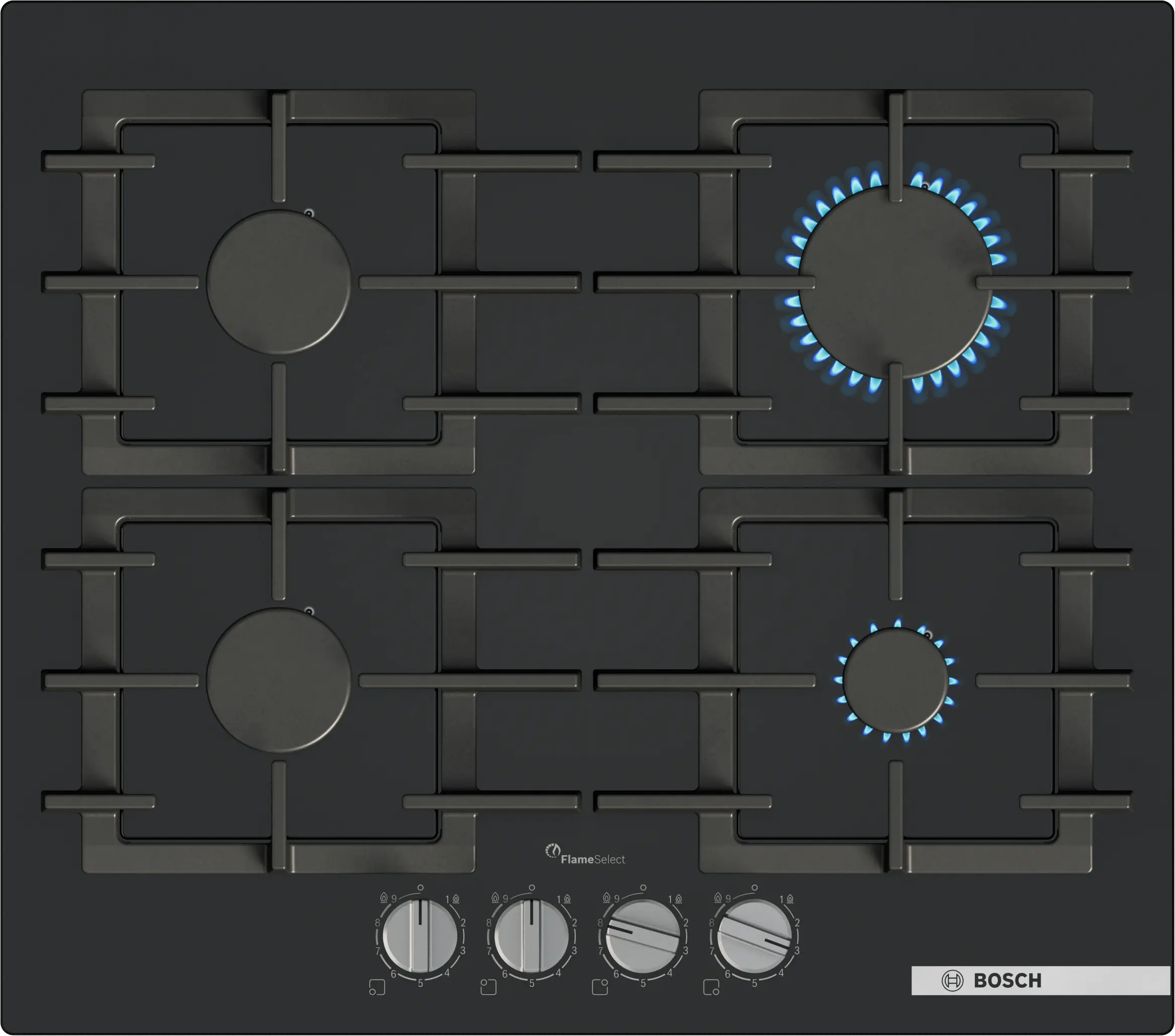
Task: Click the large lit top-right burner cap
Action: coord(895,282)
